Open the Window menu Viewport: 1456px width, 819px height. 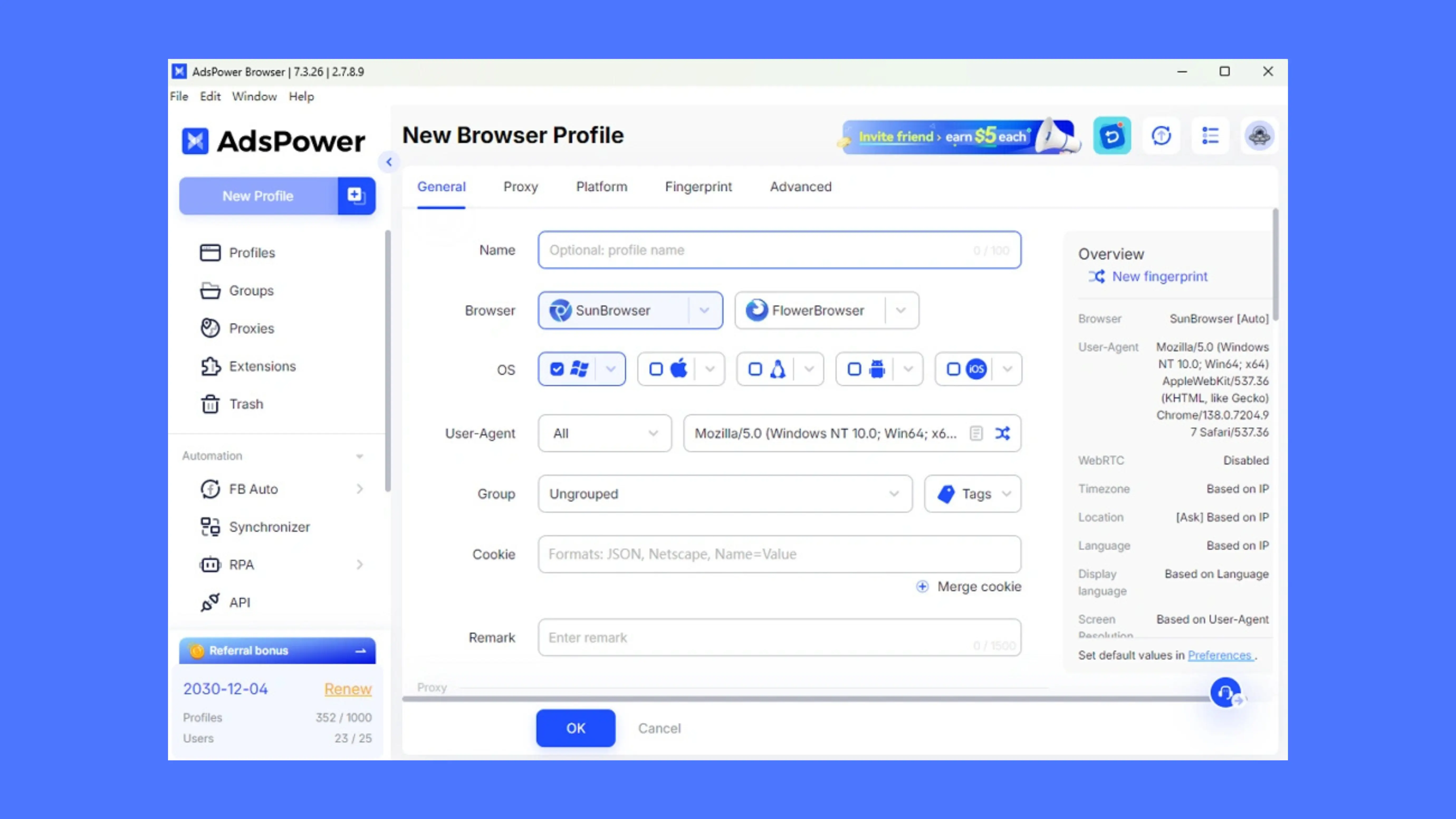pyautogui.click(x=254, y=97)
